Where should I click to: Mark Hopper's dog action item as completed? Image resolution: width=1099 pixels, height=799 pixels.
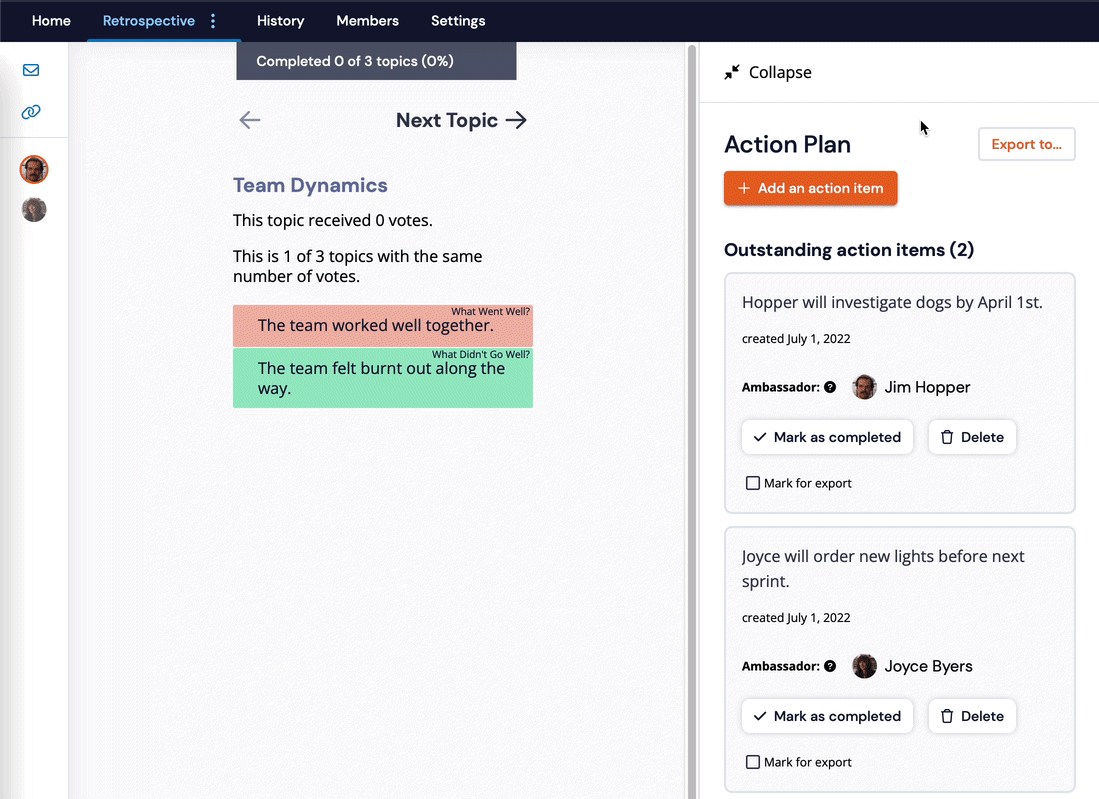tap(827, 437)
